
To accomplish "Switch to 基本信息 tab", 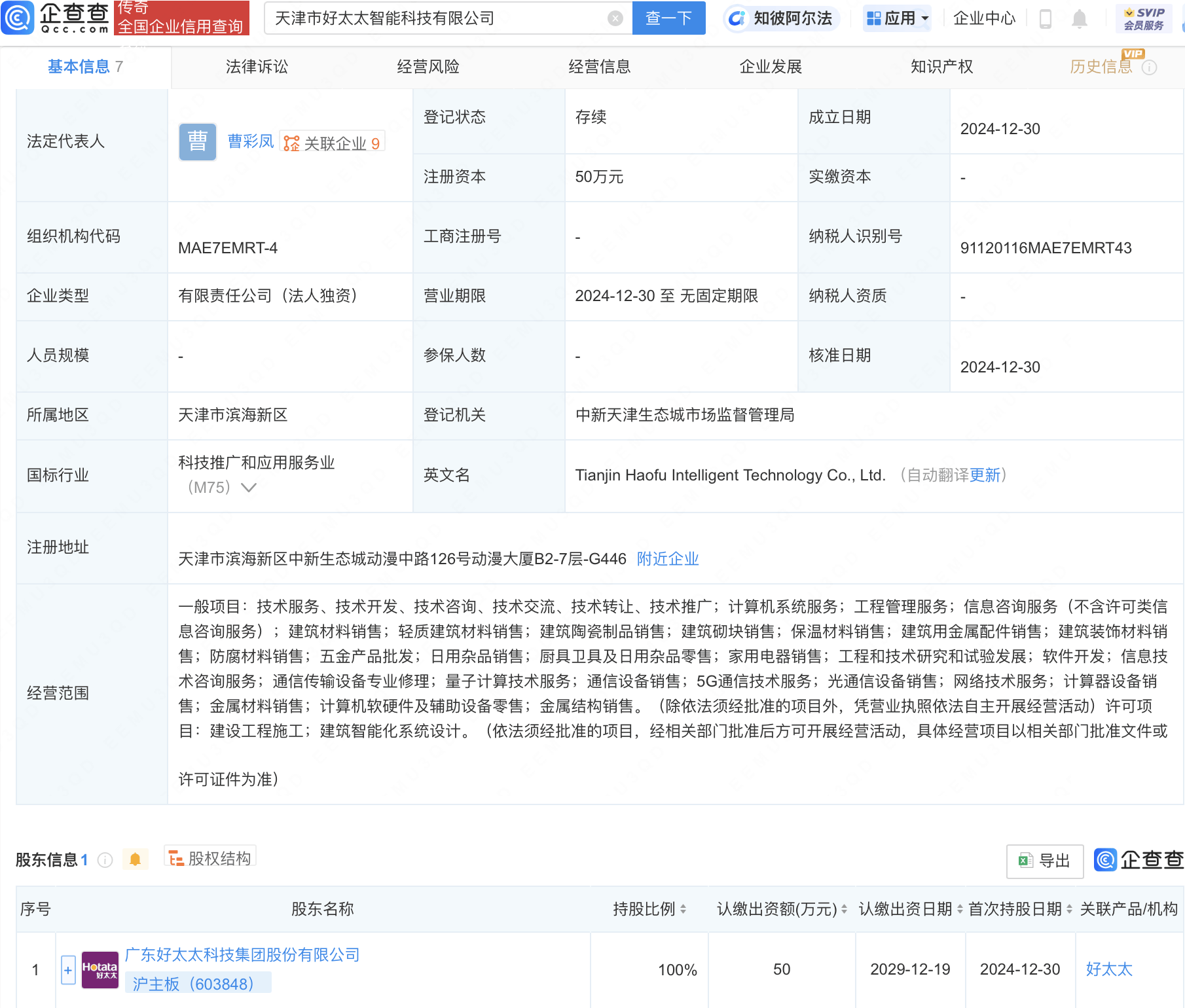I will point(85,67).
